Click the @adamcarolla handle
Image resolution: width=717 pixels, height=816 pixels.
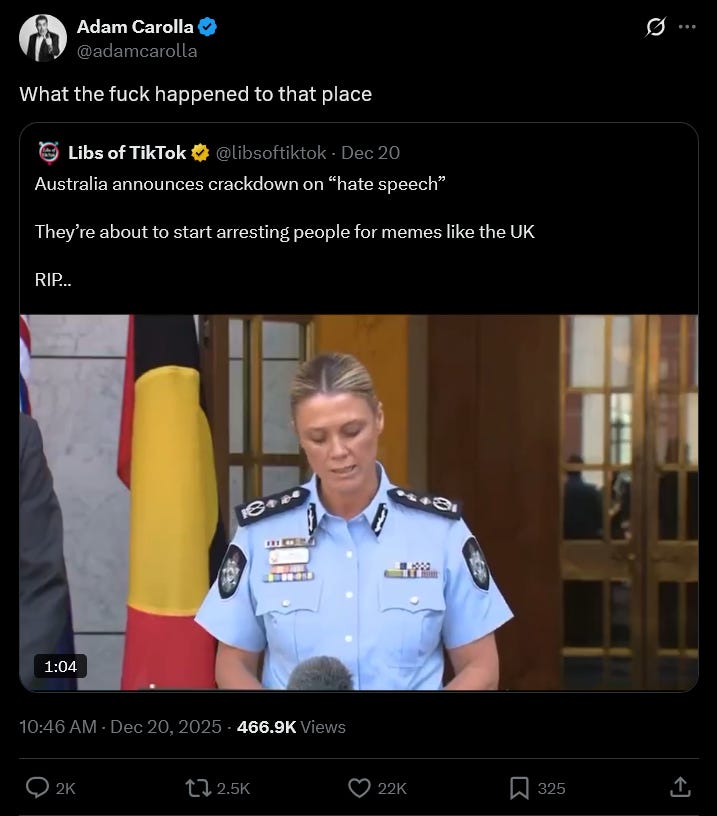pos(137,51)
